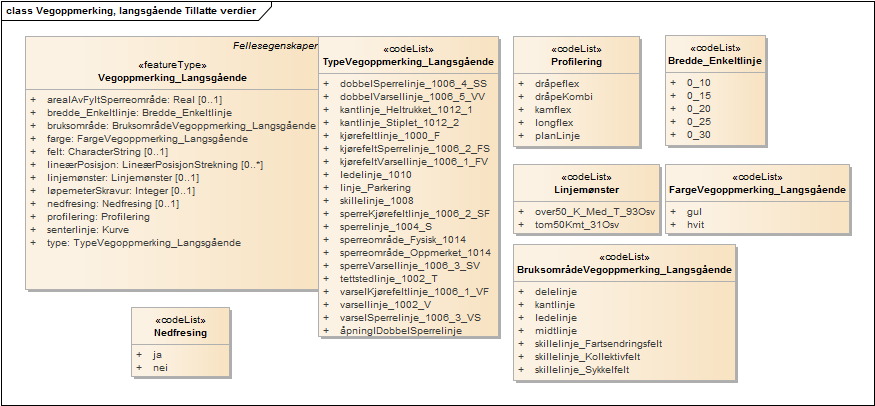
Task: Select the TypeVegoppmerking_Langsgående codeList title
Action: point(408,62)
